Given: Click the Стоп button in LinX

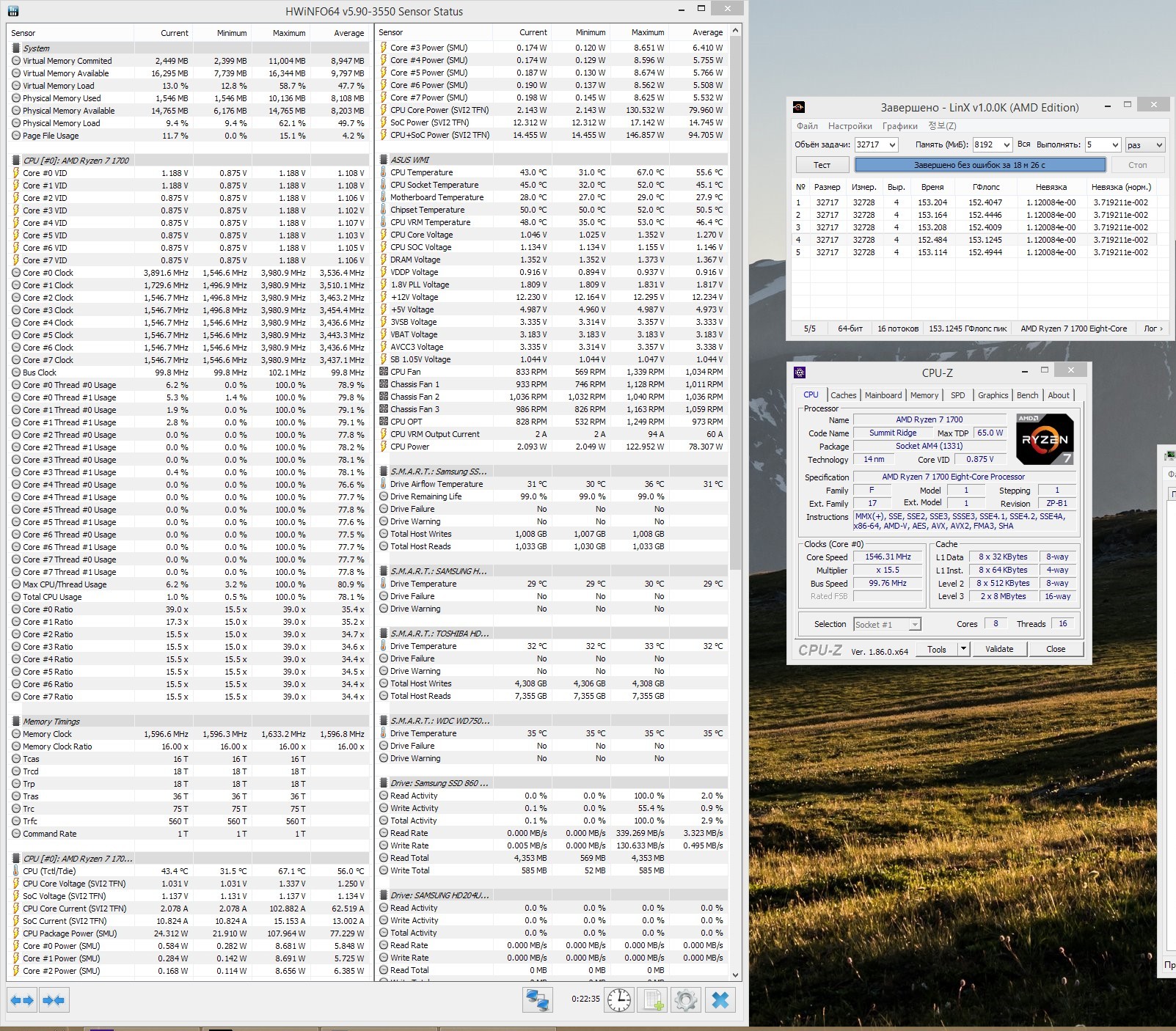Looking at the screenshot, I should (1138, 165).
